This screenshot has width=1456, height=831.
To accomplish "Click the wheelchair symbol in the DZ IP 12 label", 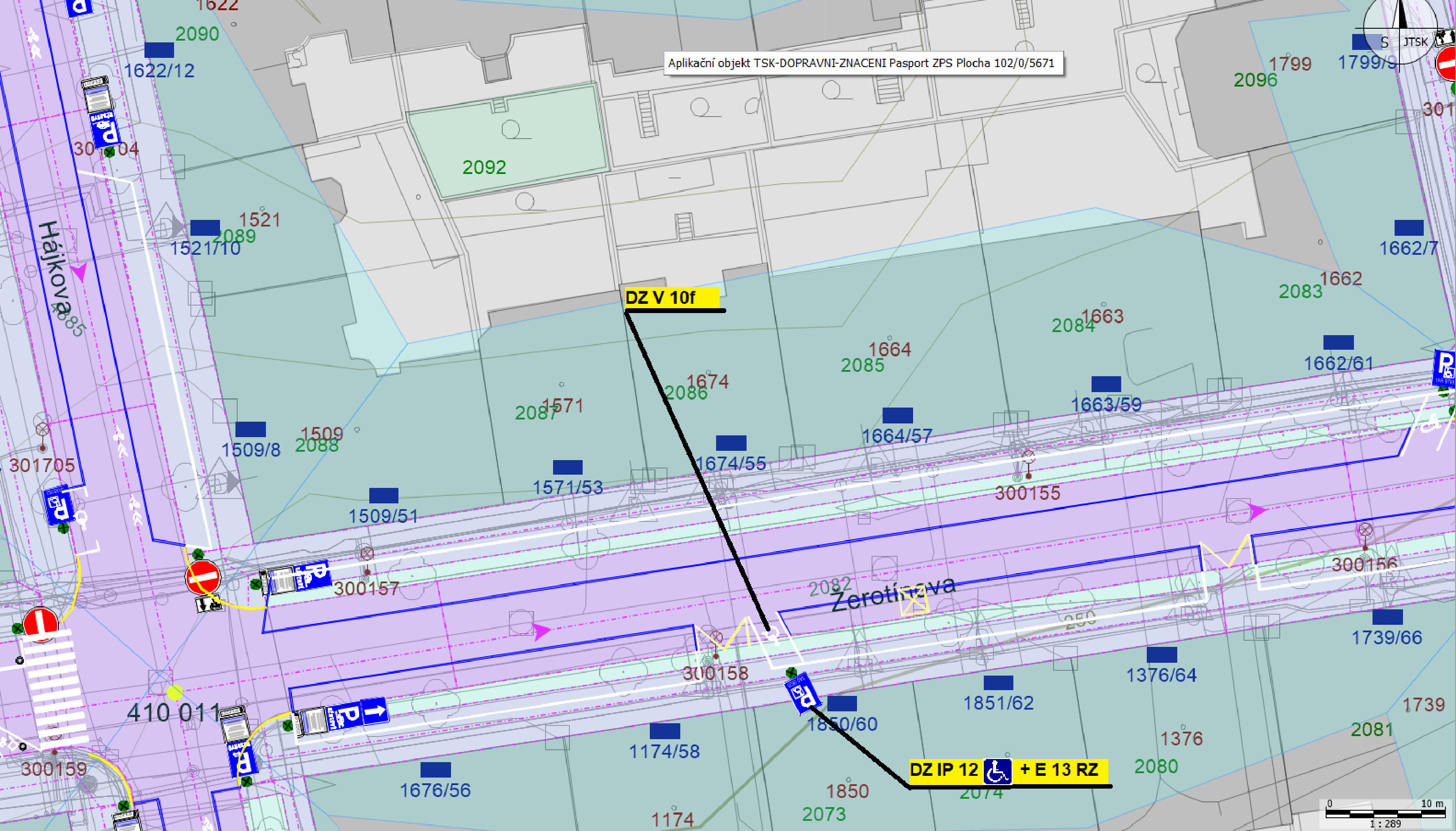I will click(997, 771).
